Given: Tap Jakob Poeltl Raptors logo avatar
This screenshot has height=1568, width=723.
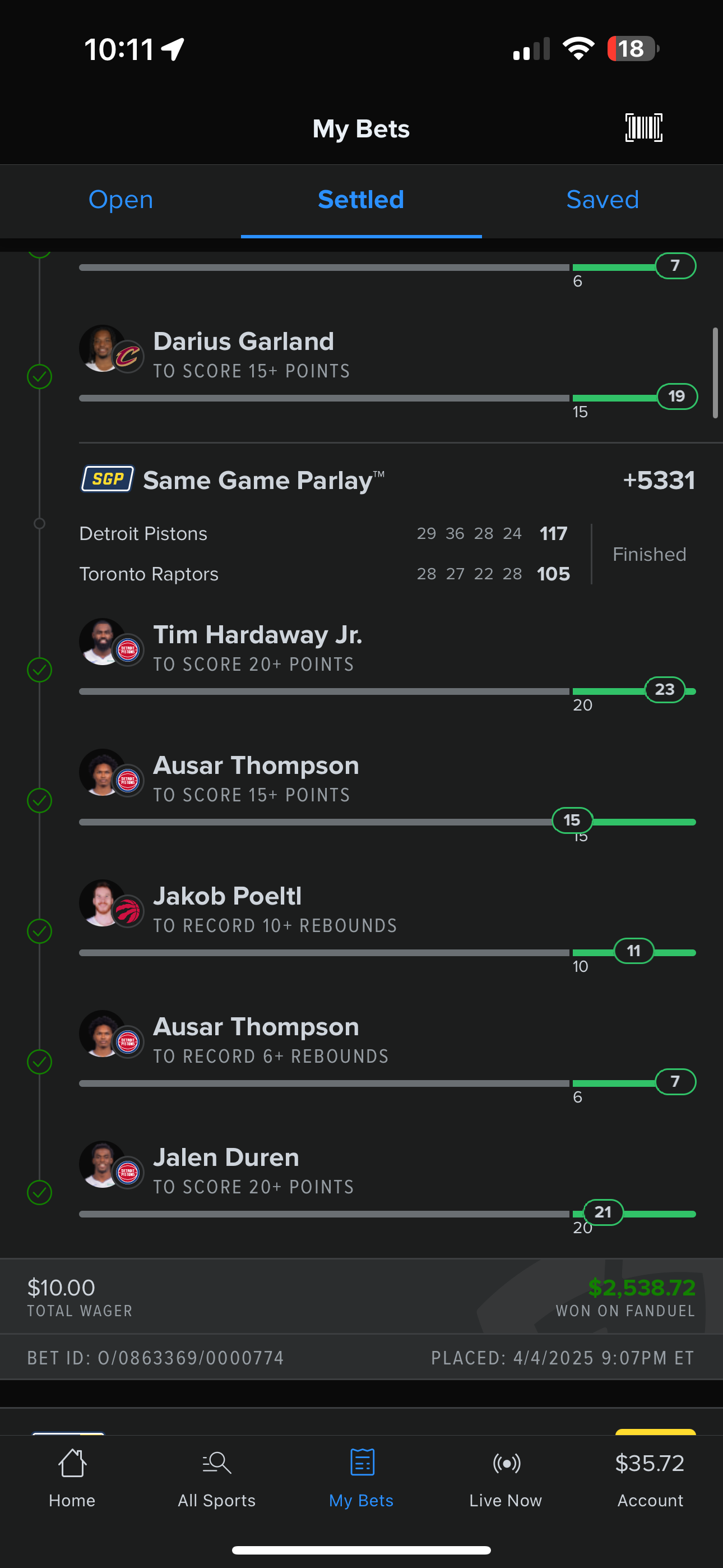Looking at the screenshot, I should point(128,911).
